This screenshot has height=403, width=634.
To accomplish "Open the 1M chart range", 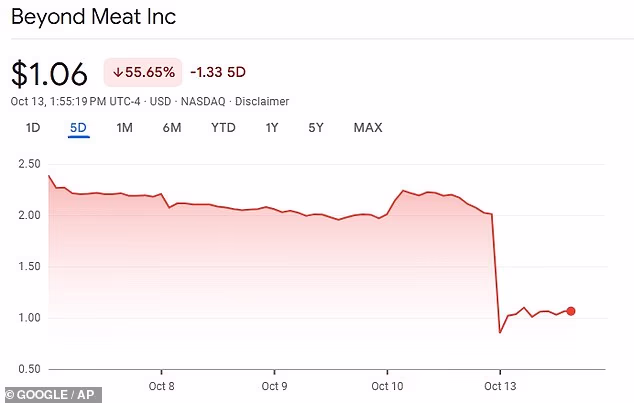I will click(124, 127).
